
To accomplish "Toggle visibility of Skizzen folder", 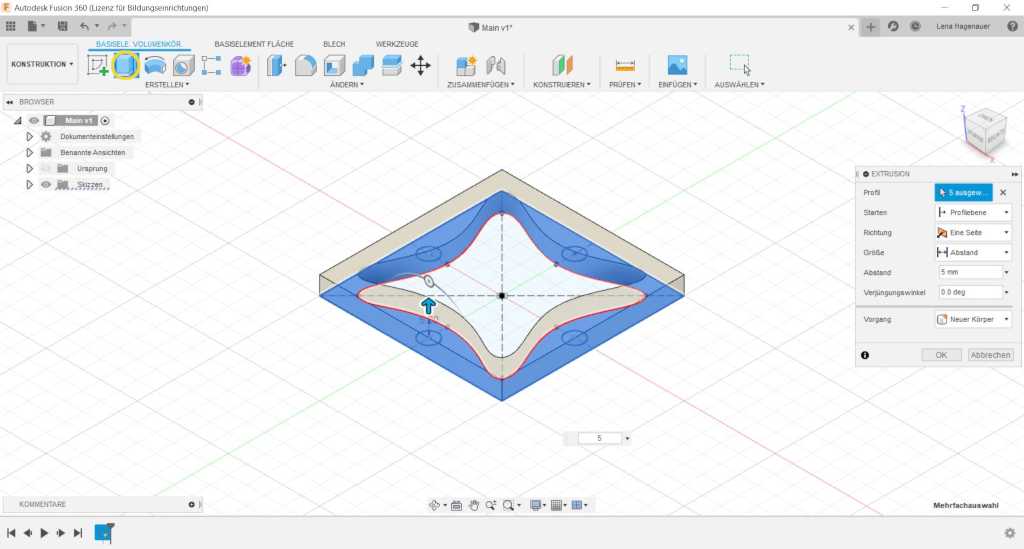I will pyautogui.click(x=46, y=185).
